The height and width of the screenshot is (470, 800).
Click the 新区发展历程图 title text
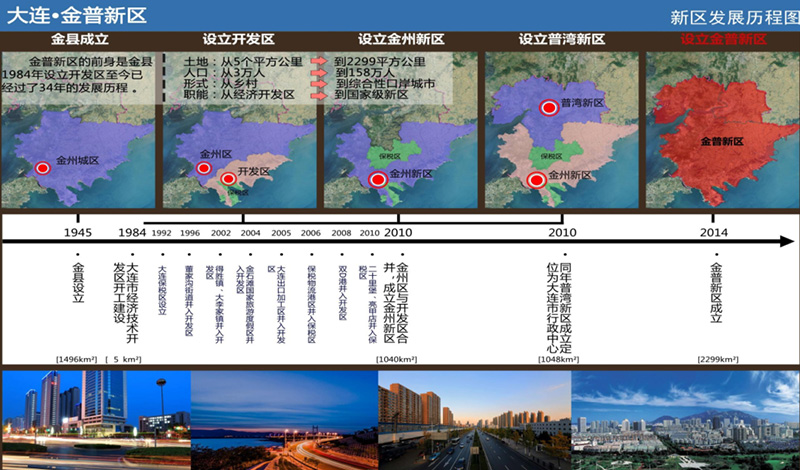point(732,15)
